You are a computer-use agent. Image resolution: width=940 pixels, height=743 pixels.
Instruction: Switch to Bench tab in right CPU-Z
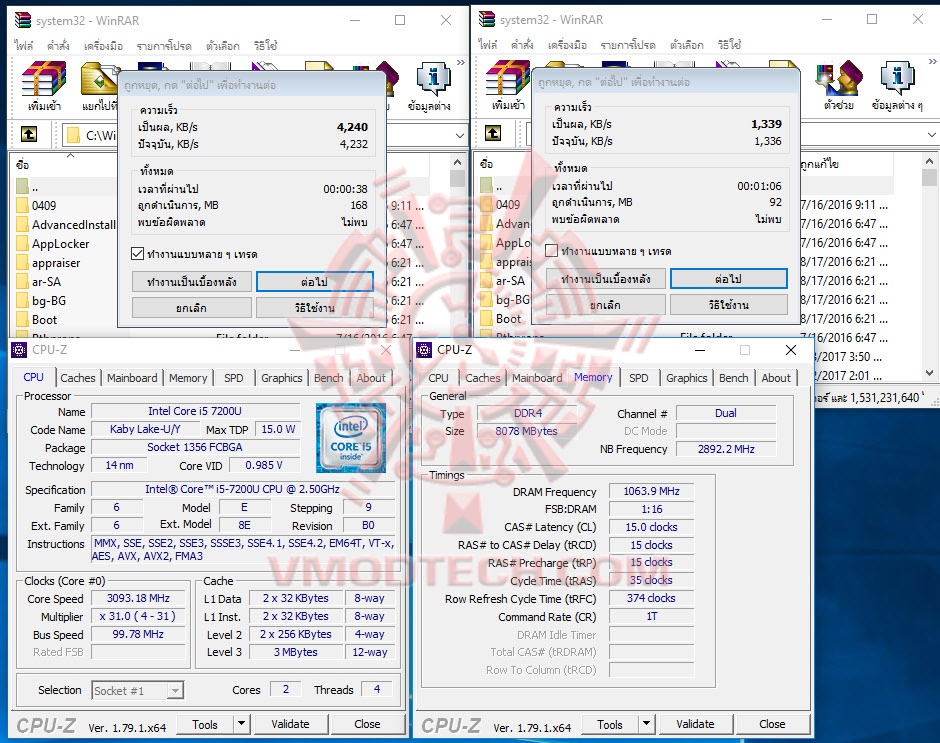pos(734,378)
